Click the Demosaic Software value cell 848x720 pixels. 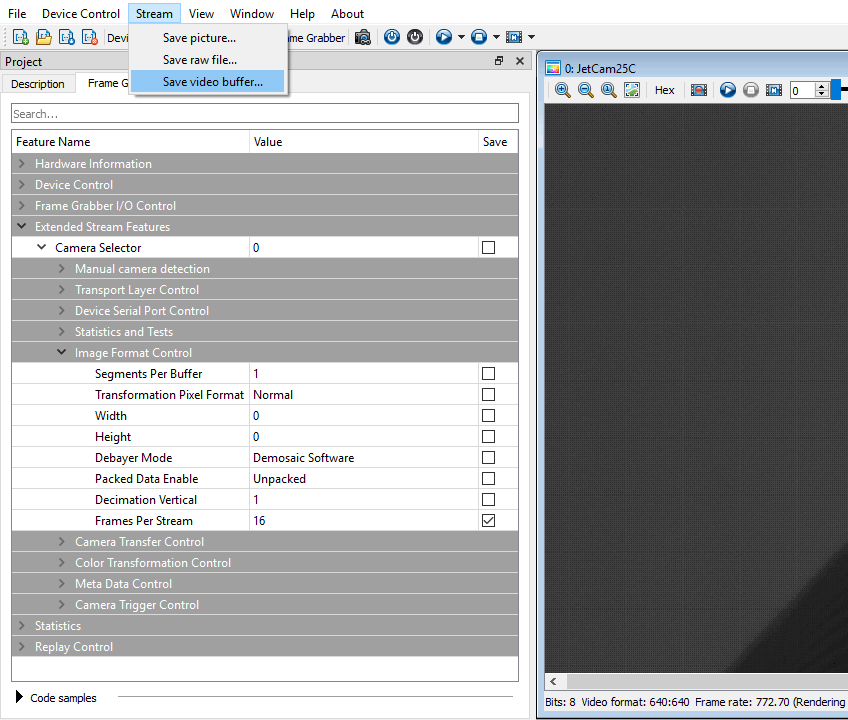364,458
